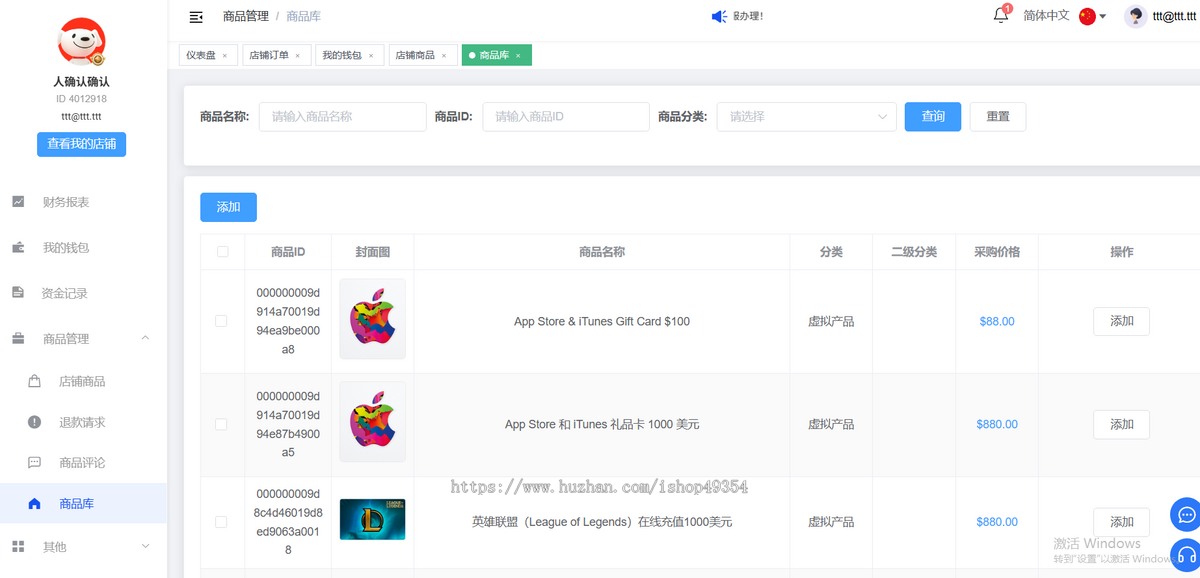The image size is (1200, 578).
Task: Focus the 商品ID input field
Action: coord(566,116)
